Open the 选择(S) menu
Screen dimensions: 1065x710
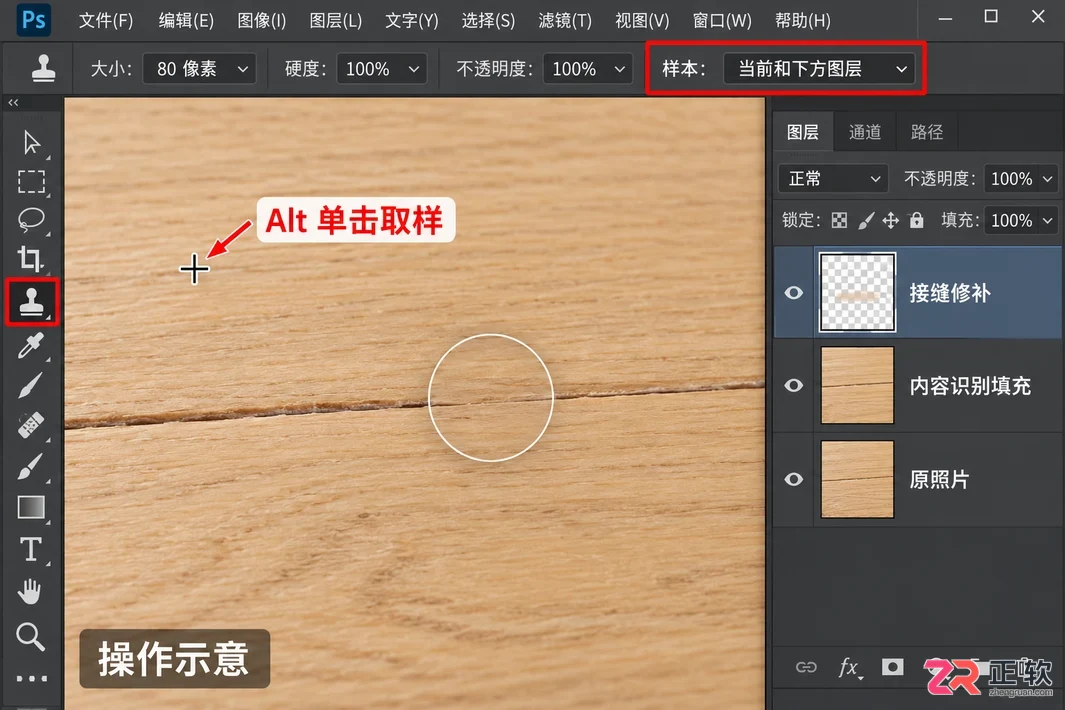488,20
